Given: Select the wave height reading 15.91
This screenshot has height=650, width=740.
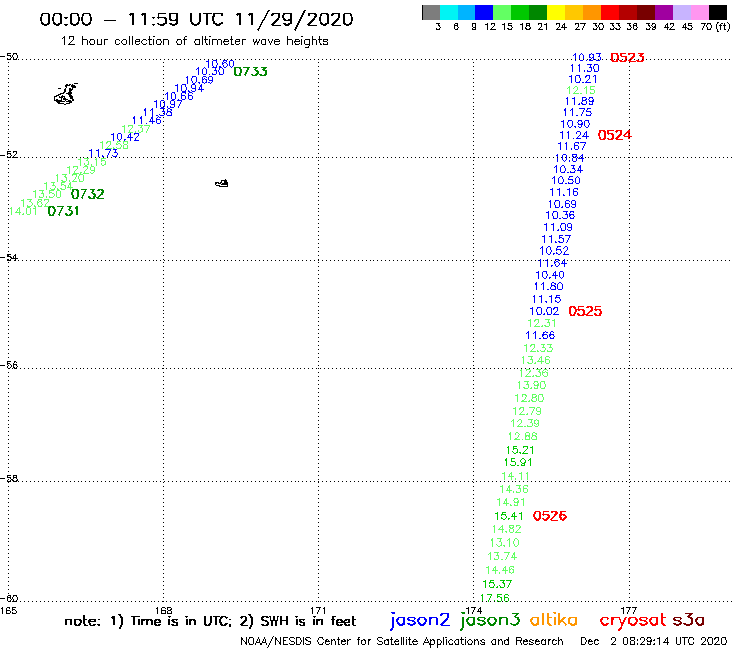Looking at the screenshot, I should coord(518,463).
